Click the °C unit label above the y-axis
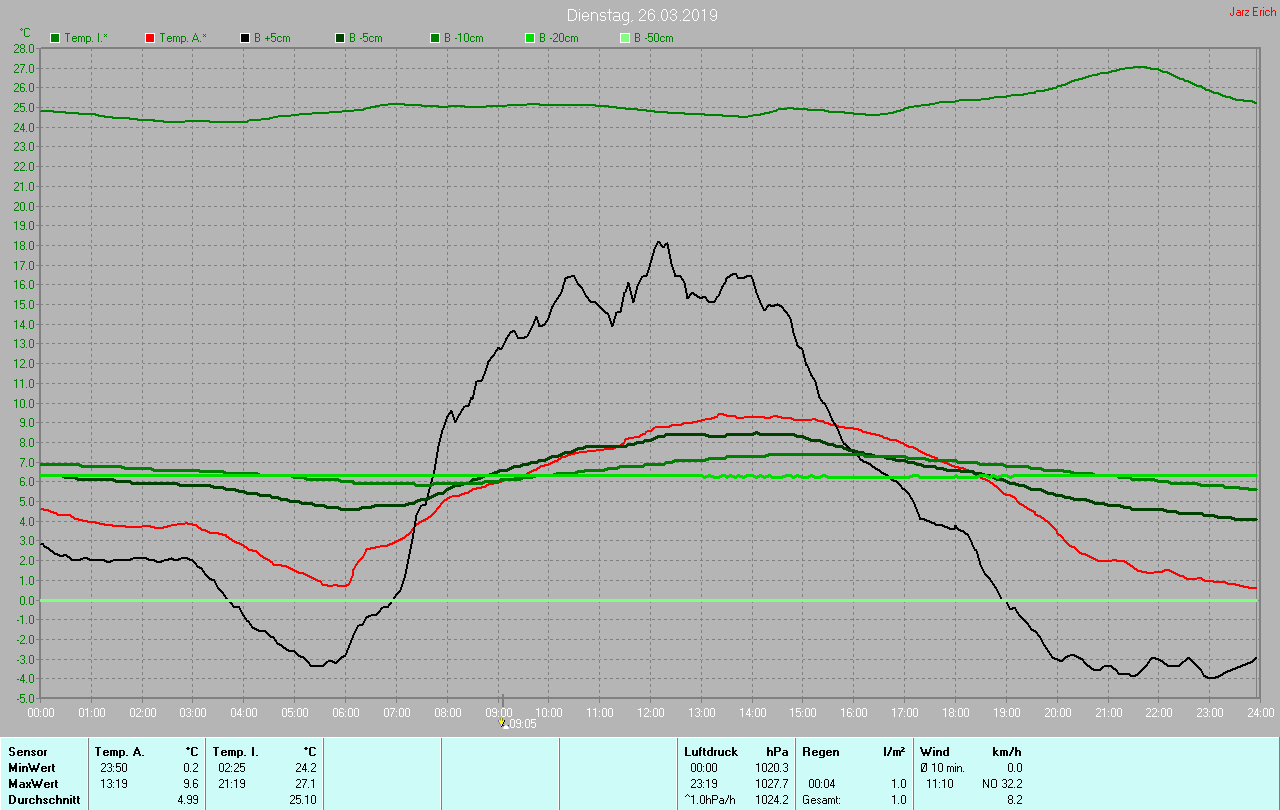 [x=25, y=32]
